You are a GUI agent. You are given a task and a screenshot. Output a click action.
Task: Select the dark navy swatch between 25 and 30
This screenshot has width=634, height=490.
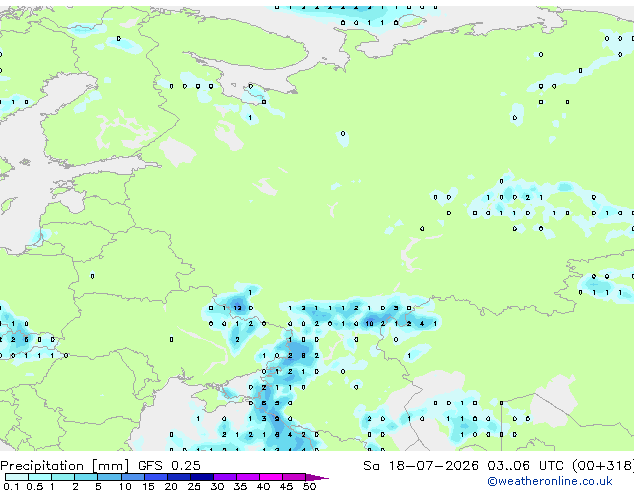pyautogui.click(x=201, y=477)
